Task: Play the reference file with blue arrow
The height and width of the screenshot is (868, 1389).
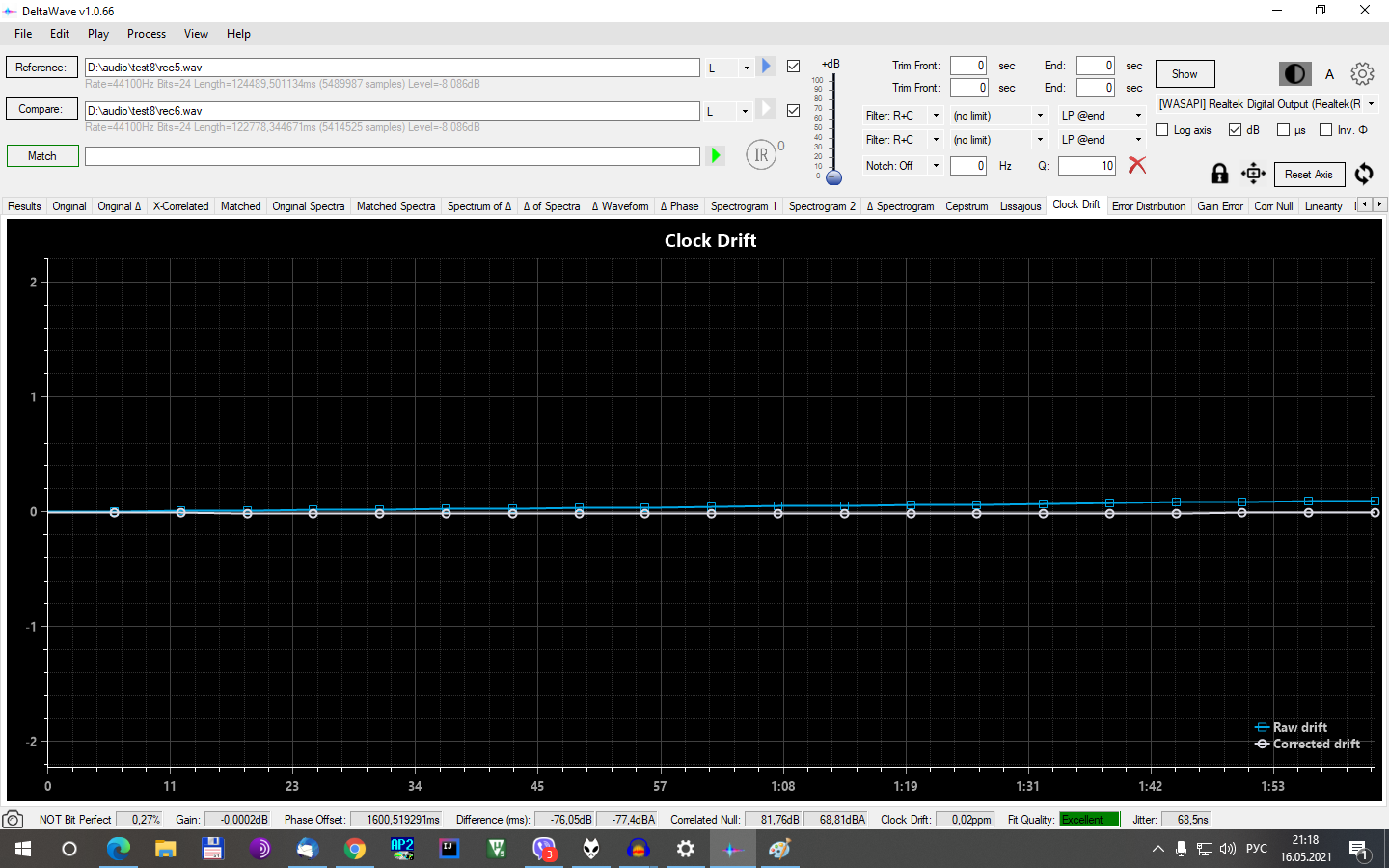Action: coord(766,66)
